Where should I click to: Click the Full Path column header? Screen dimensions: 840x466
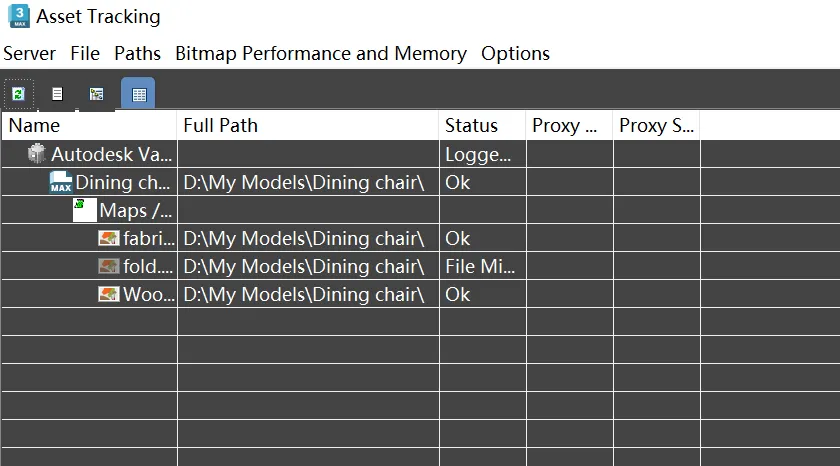[x=308, y=125]
